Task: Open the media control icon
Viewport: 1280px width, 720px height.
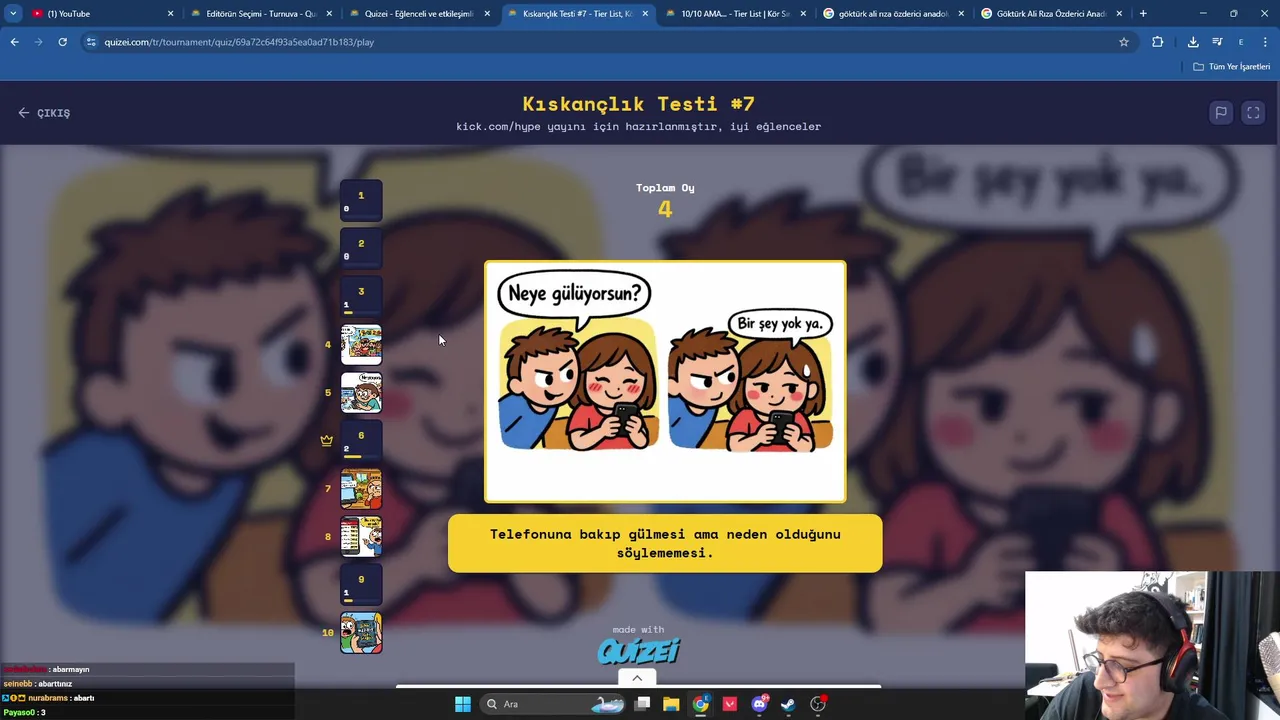Action: pyautogui.click(x=1217, y=42)
